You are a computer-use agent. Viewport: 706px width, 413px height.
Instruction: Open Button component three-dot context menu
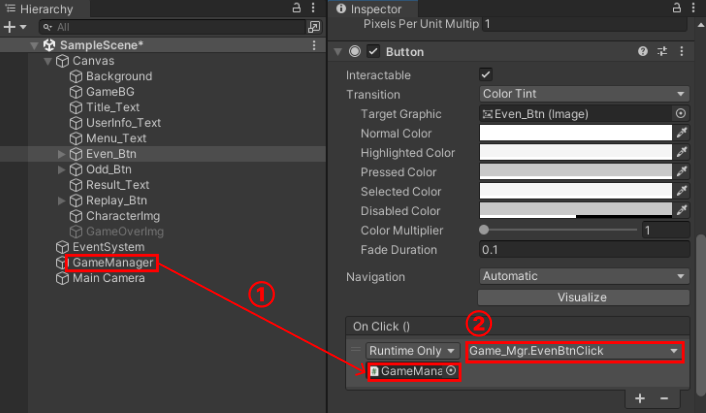click(682, 51)
